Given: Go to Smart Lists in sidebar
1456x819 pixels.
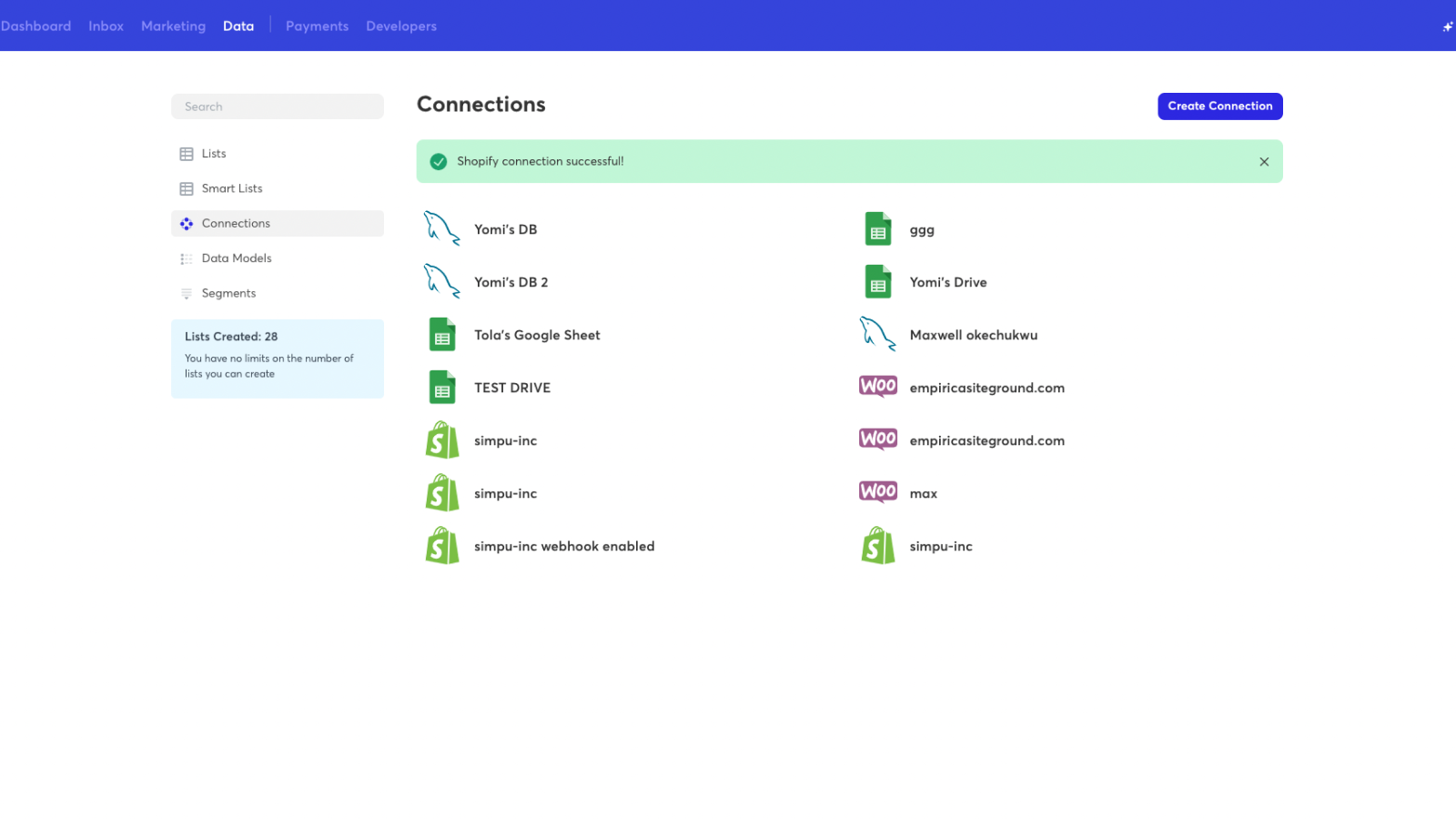Looking at the screenshot, I should point(232,188).
